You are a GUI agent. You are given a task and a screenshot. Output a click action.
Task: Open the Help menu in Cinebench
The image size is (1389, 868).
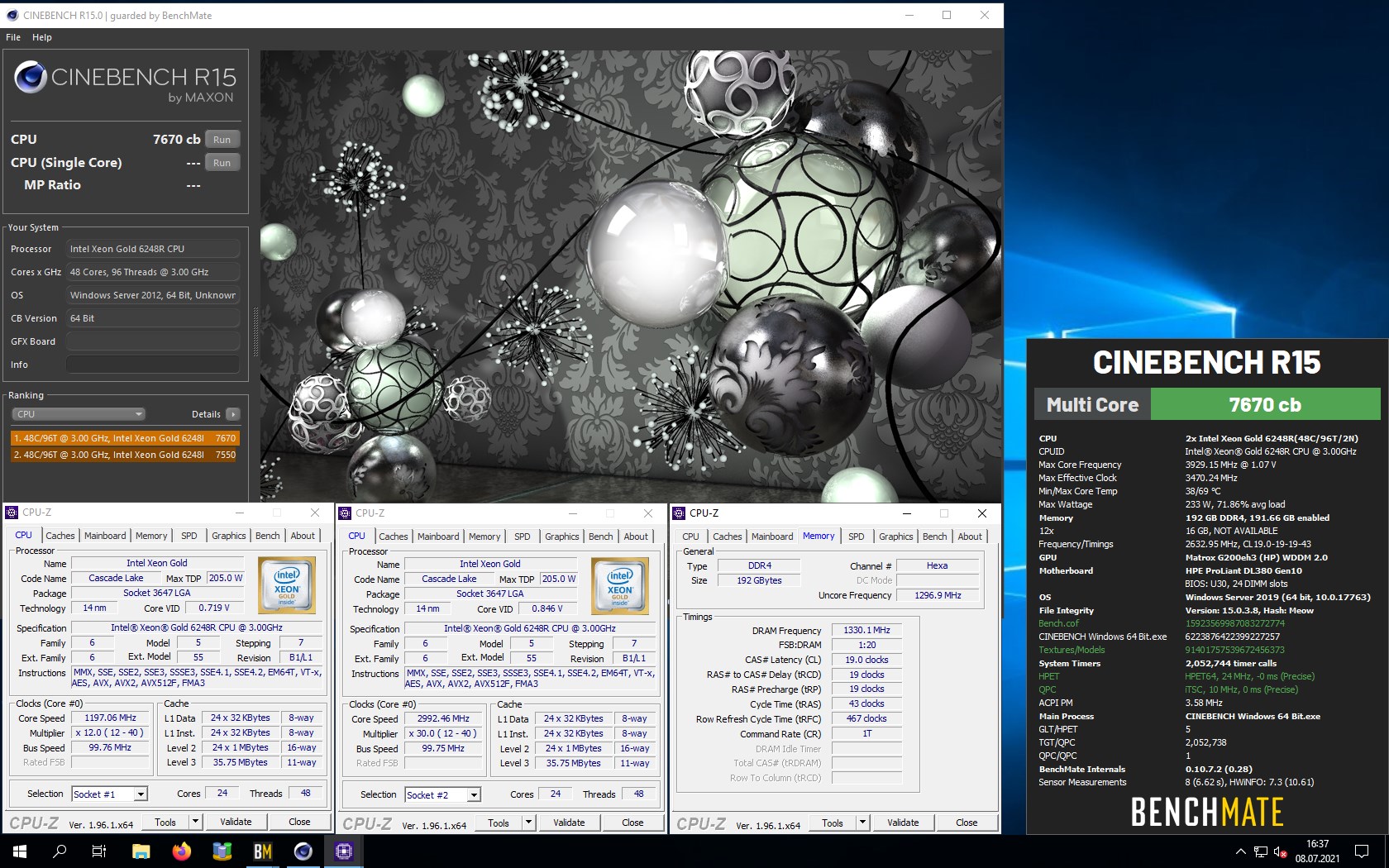coord(42,37)
